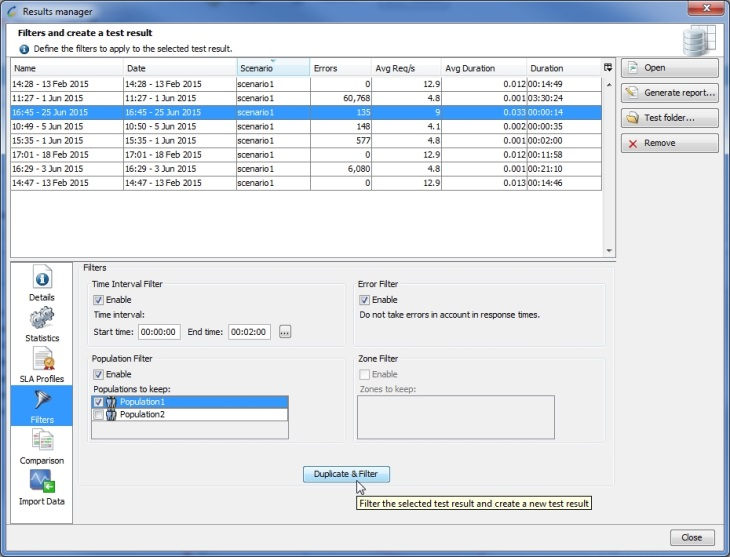Open the Comparison panel icon
The height and width of the screenshot is (557, 730).
[41, 442]
